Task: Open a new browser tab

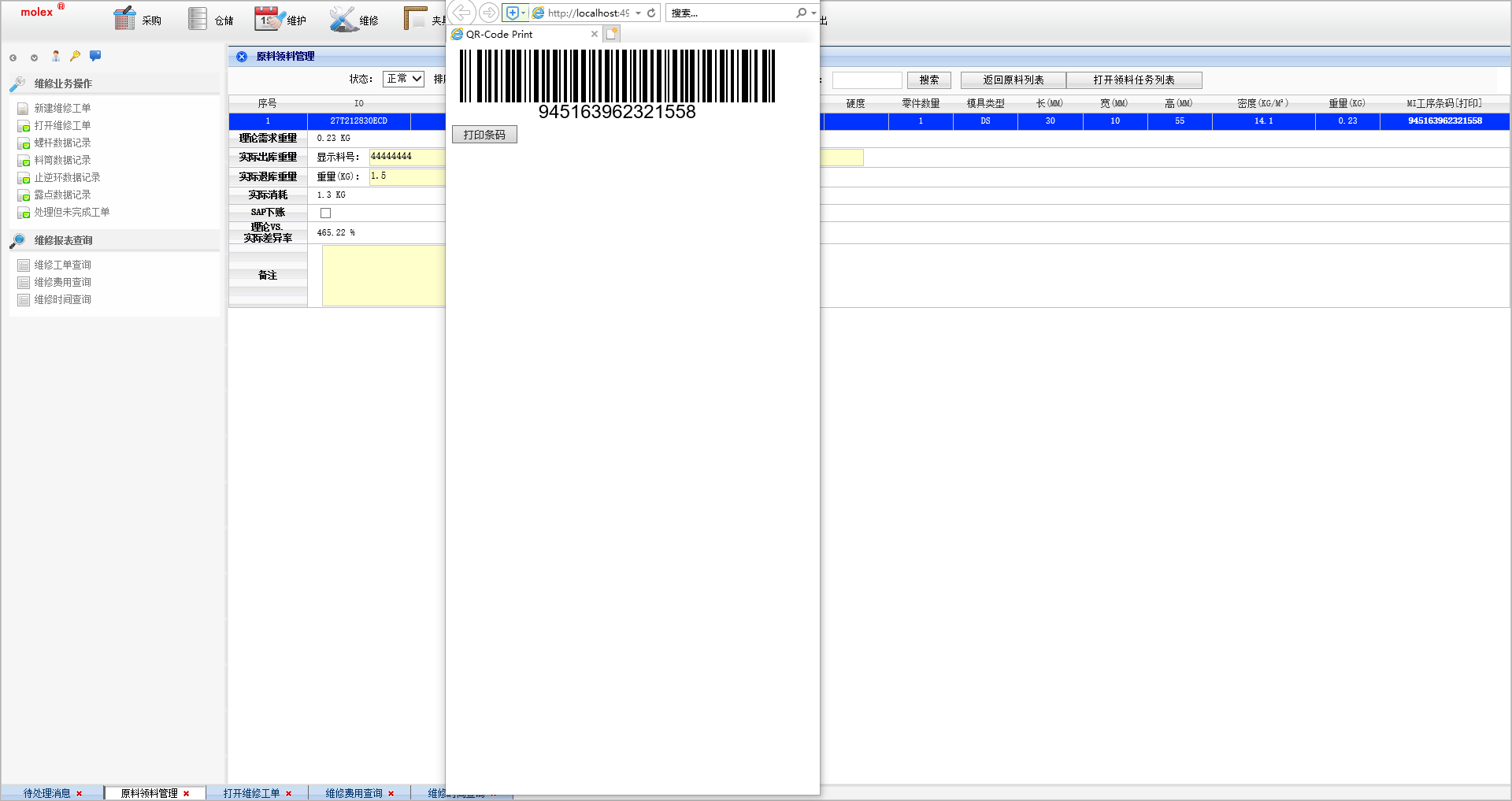Action: 612,34
